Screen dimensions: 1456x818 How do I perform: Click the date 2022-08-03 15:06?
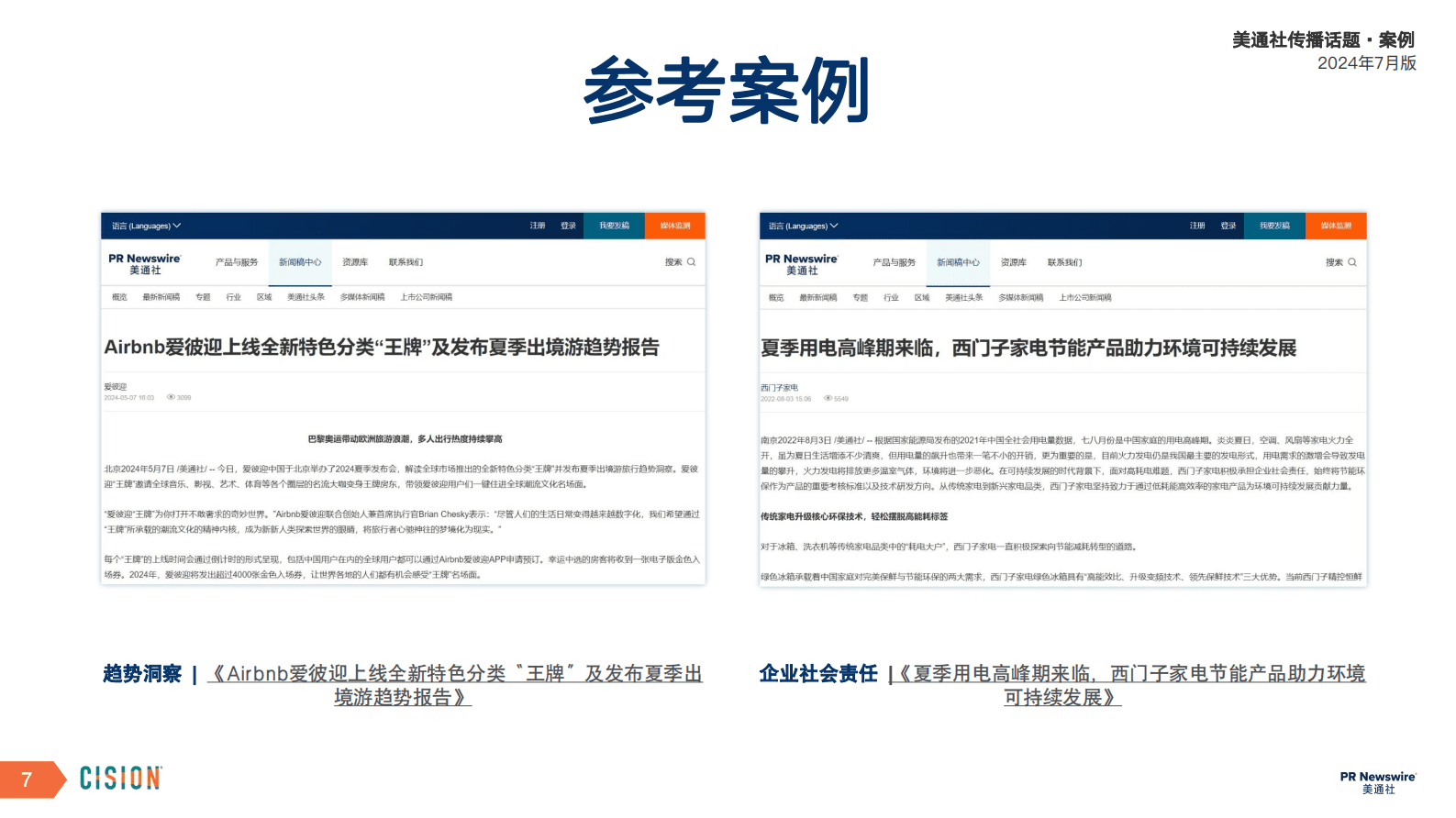786,399
